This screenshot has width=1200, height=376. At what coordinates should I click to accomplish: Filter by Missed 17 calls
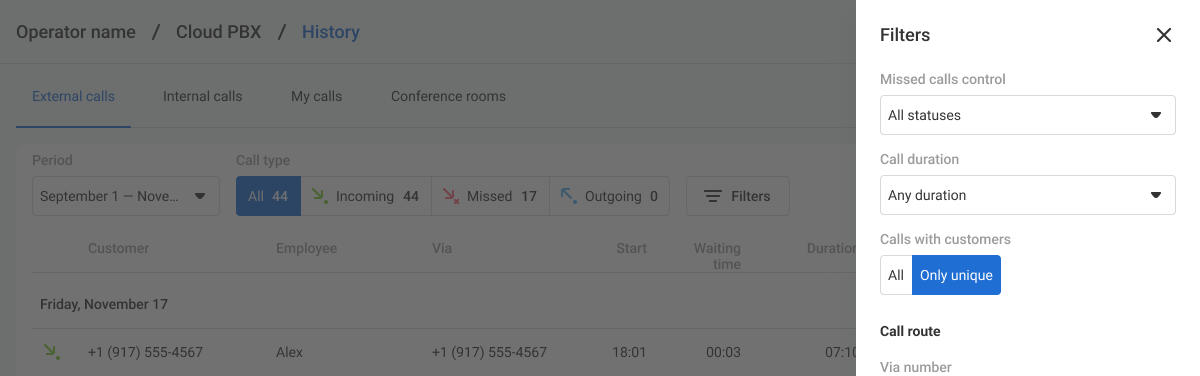[x=490, y=196]
